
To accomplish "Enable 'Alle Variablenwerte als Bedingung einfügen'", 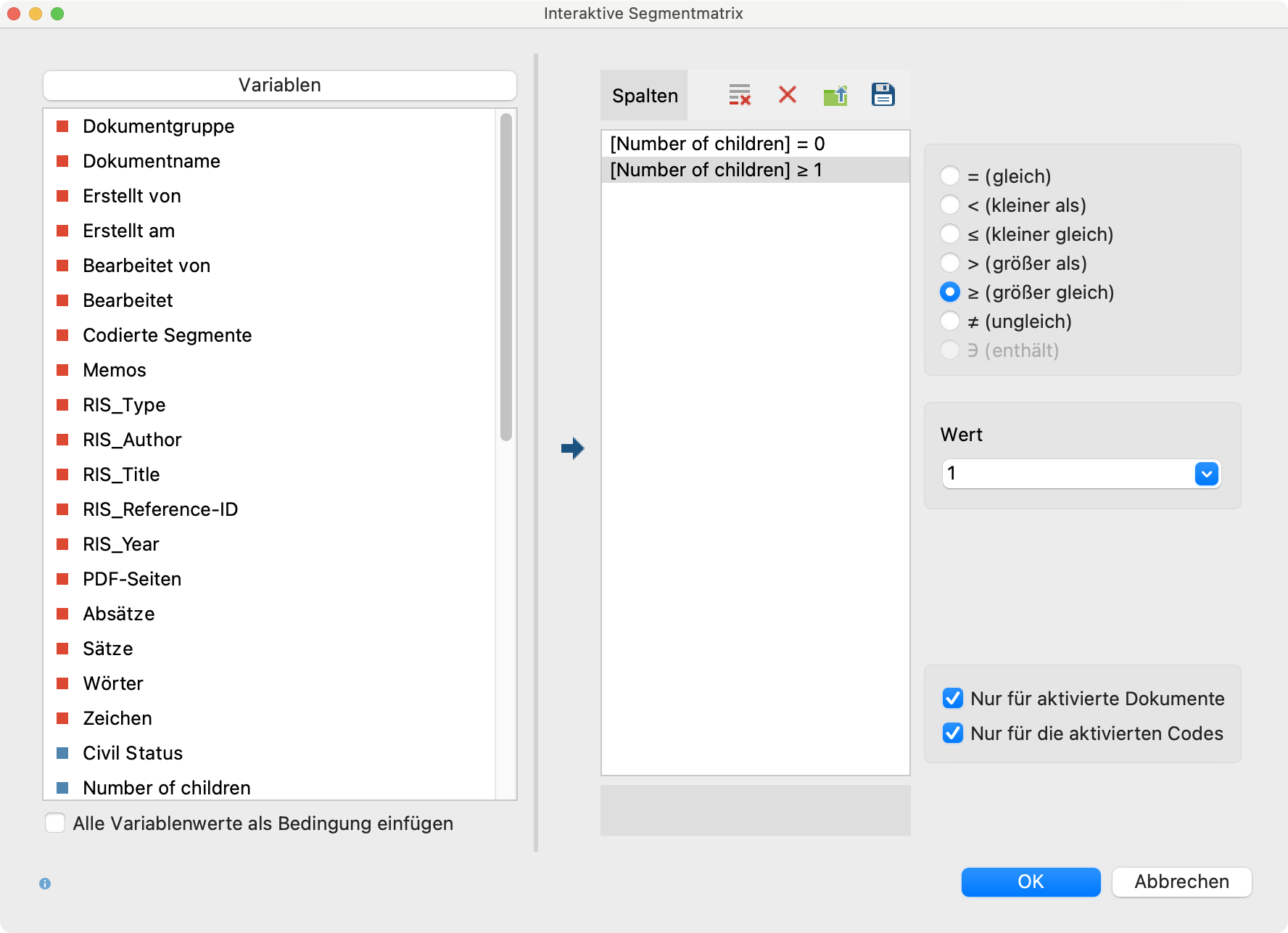I will click(55, 823).
